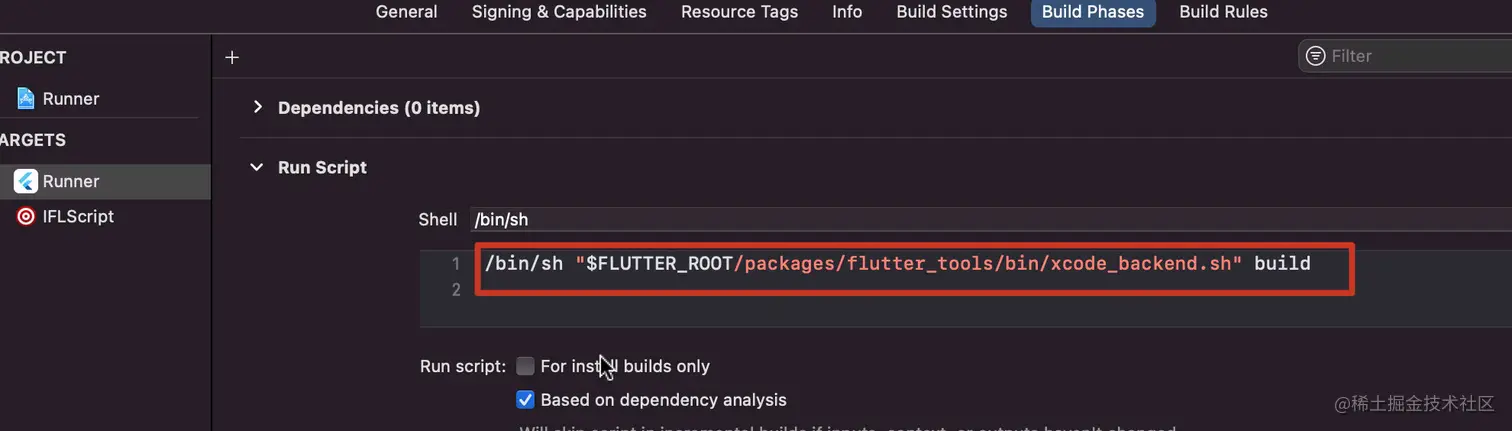Viewport: 1512px width, 431px height.
Task: Click the plus icon to add build phase
Action: click(x=232, y=57)
